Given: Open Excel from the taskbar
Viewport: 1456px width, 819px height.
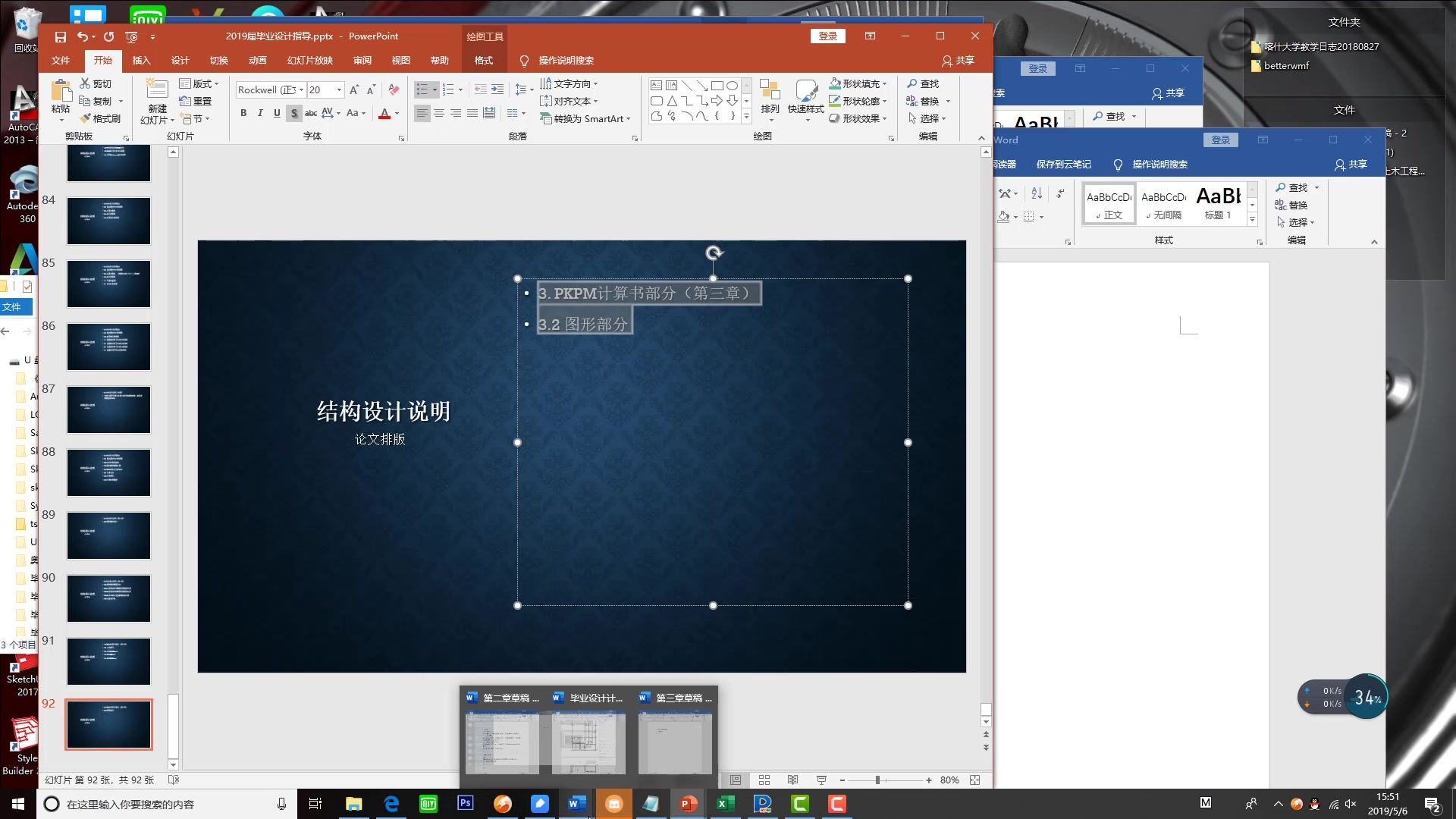Looking at the screenshot, I should coord(726,804).
